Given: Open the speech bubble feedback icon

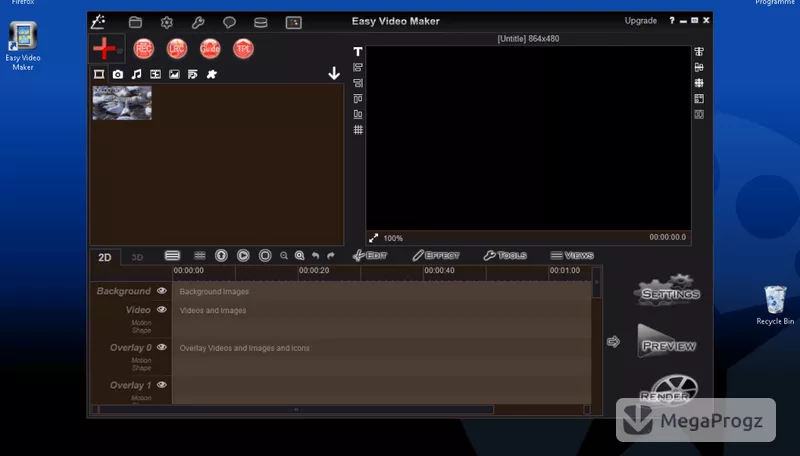Looking at the screenshot, I should pyautogui.click(x=229, y=22).
